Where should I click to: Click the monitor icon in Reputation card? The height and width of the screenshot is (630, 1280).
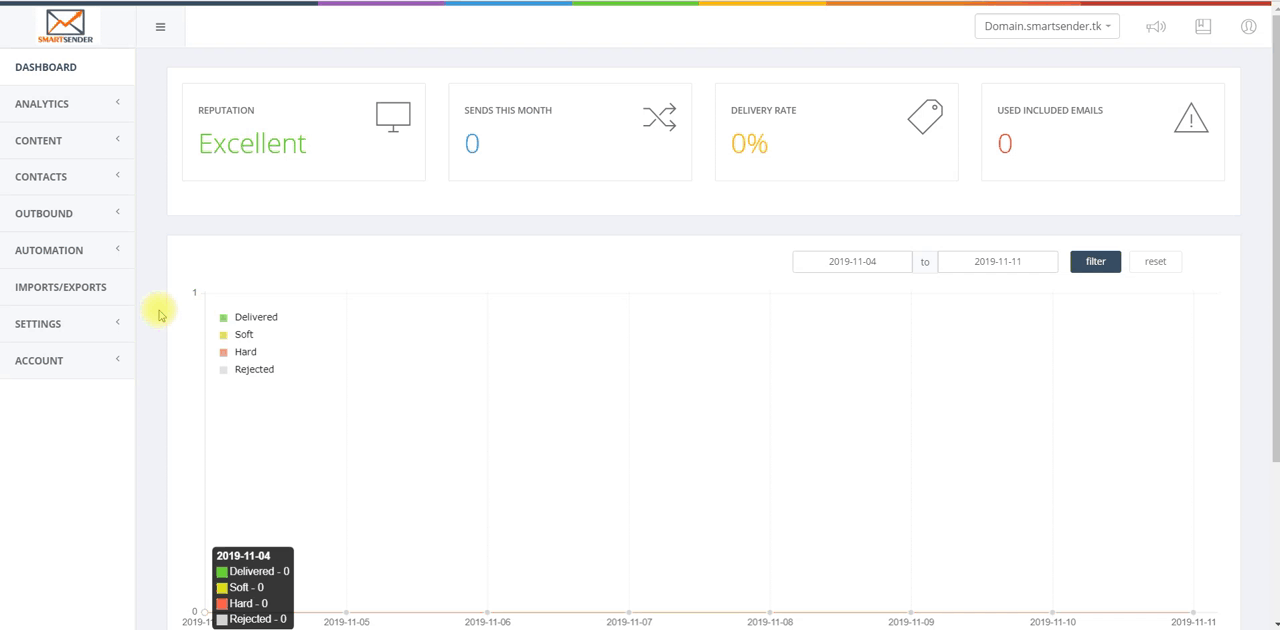(x=393, y=117)
